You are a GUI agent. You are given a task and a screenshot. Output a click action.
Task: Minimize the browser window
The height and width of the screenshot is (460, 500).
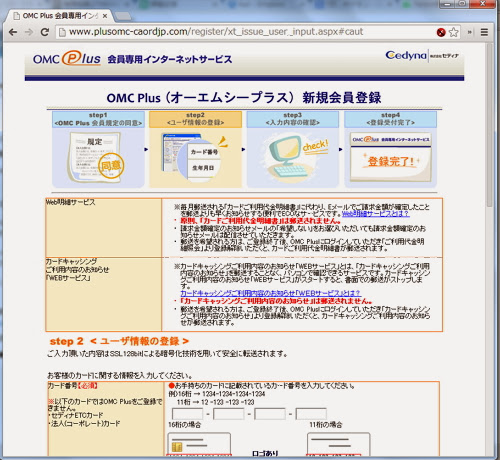click(448, 4)
